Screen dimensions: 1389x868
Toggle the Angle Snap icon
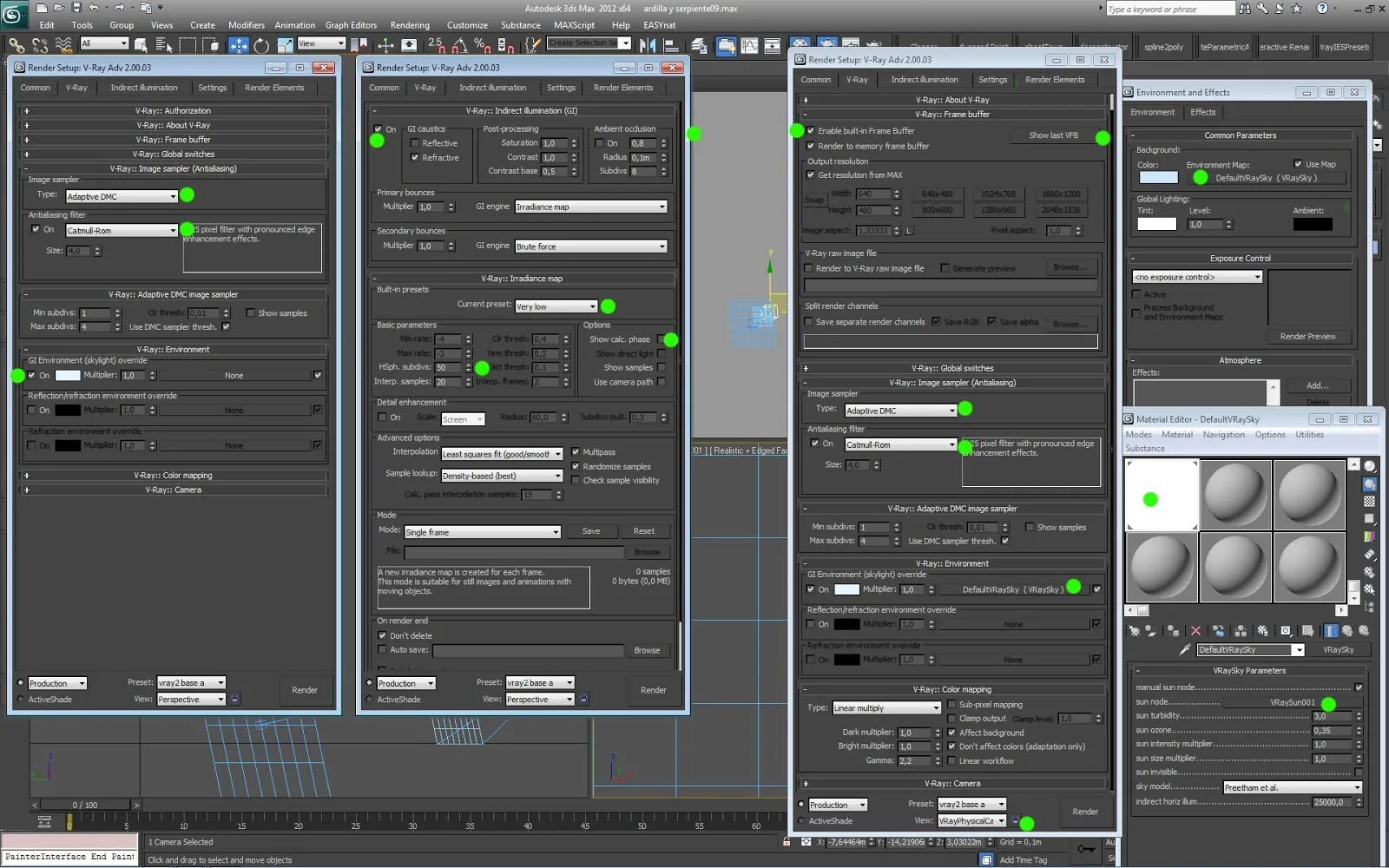point(459,44)
